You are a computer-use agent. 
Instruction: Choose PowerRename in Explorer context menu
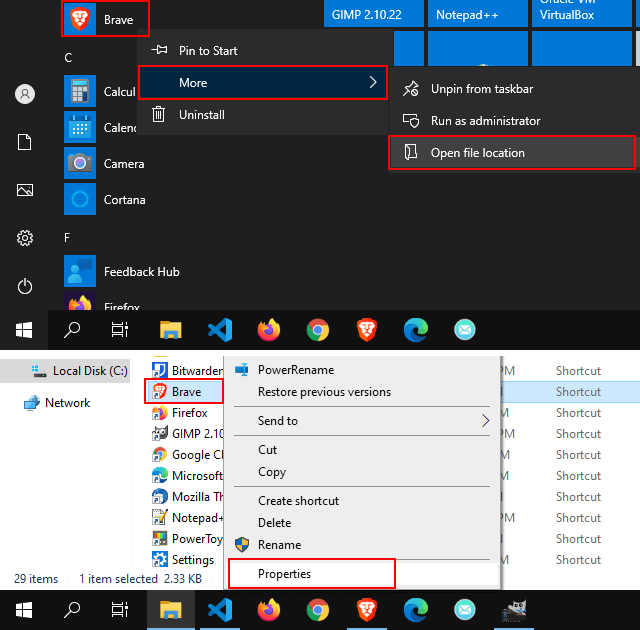362,370
